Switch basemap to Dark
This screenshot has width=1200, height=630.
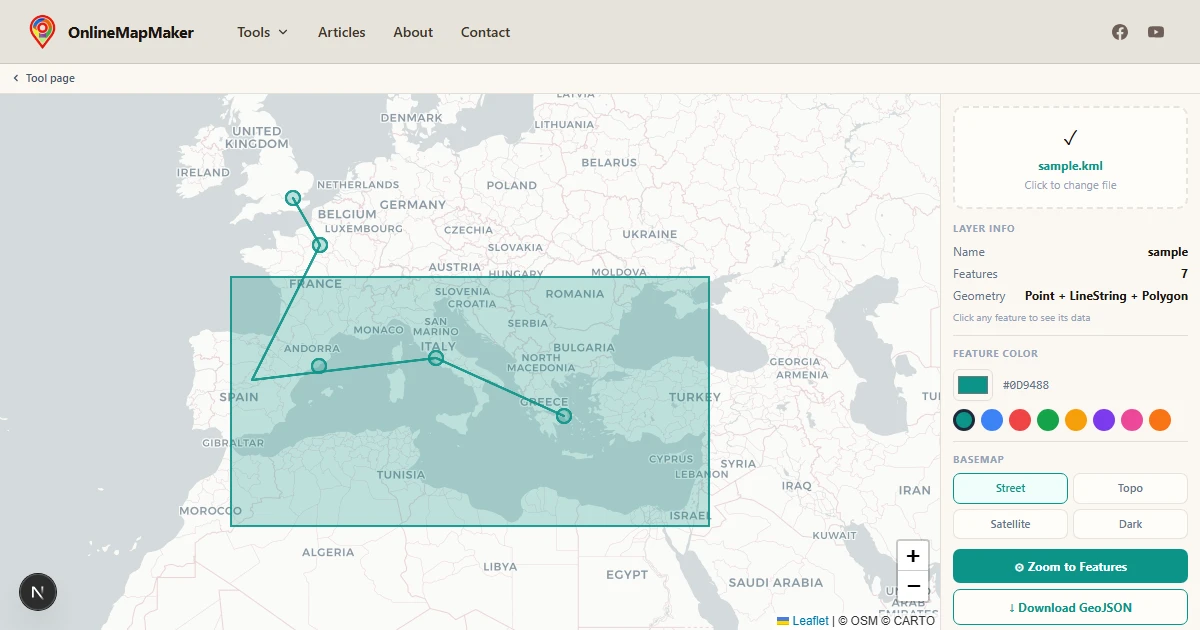(x=1130, y=524)
